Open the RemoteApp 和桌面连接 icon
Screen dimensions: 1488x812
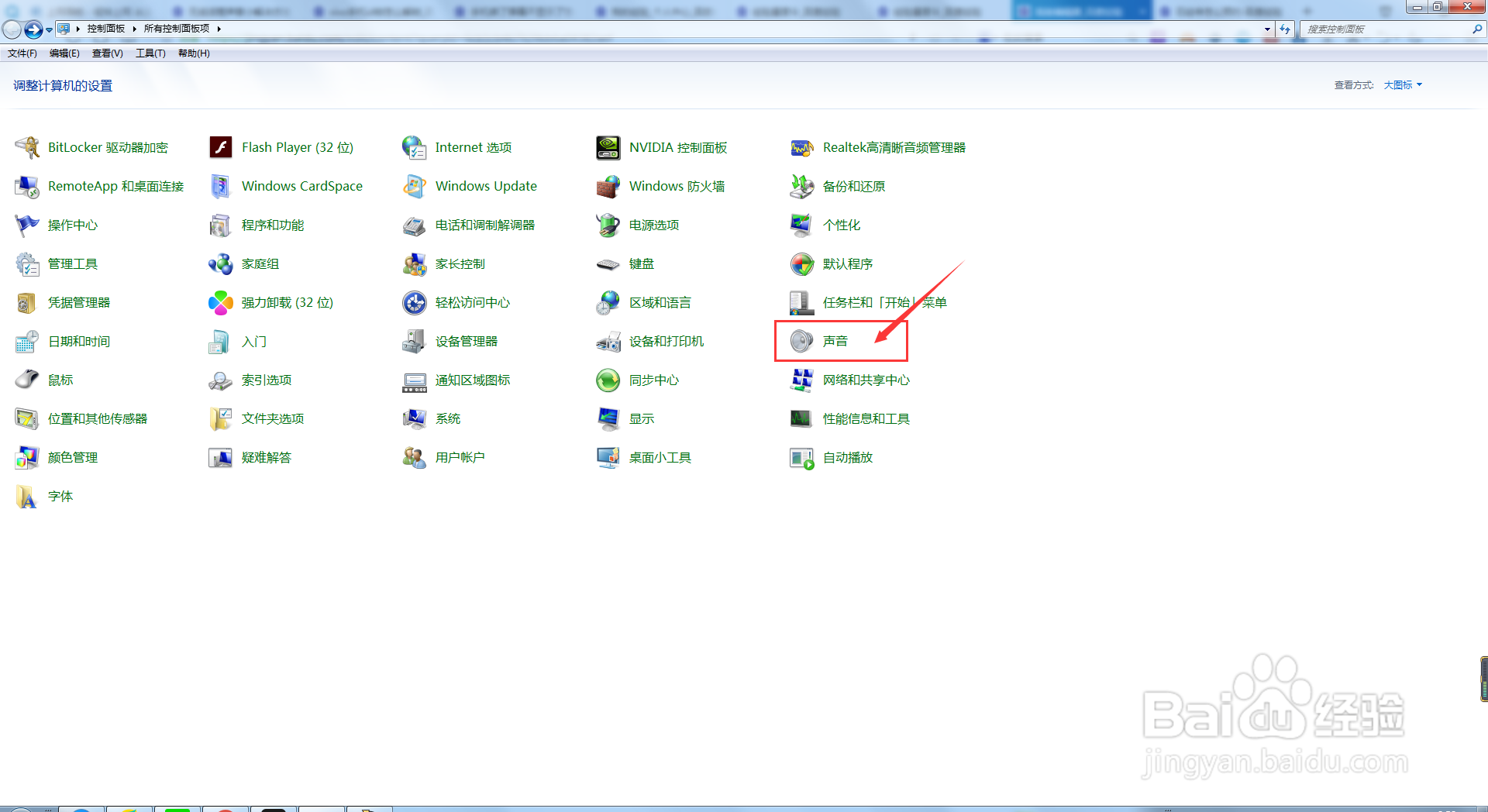[27, 186]
